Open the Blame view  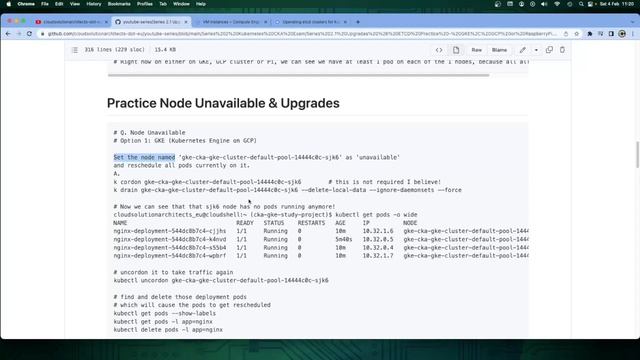click(499, 50)
